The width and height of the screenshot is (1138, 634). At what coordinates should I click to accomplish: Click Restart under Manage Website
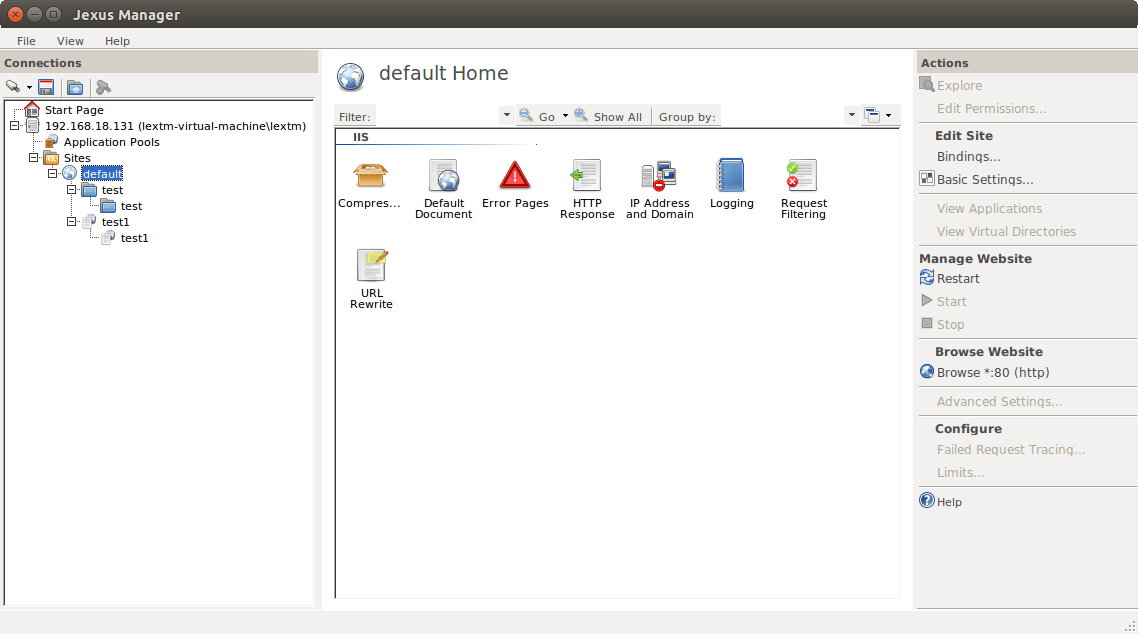click(958, 279)
